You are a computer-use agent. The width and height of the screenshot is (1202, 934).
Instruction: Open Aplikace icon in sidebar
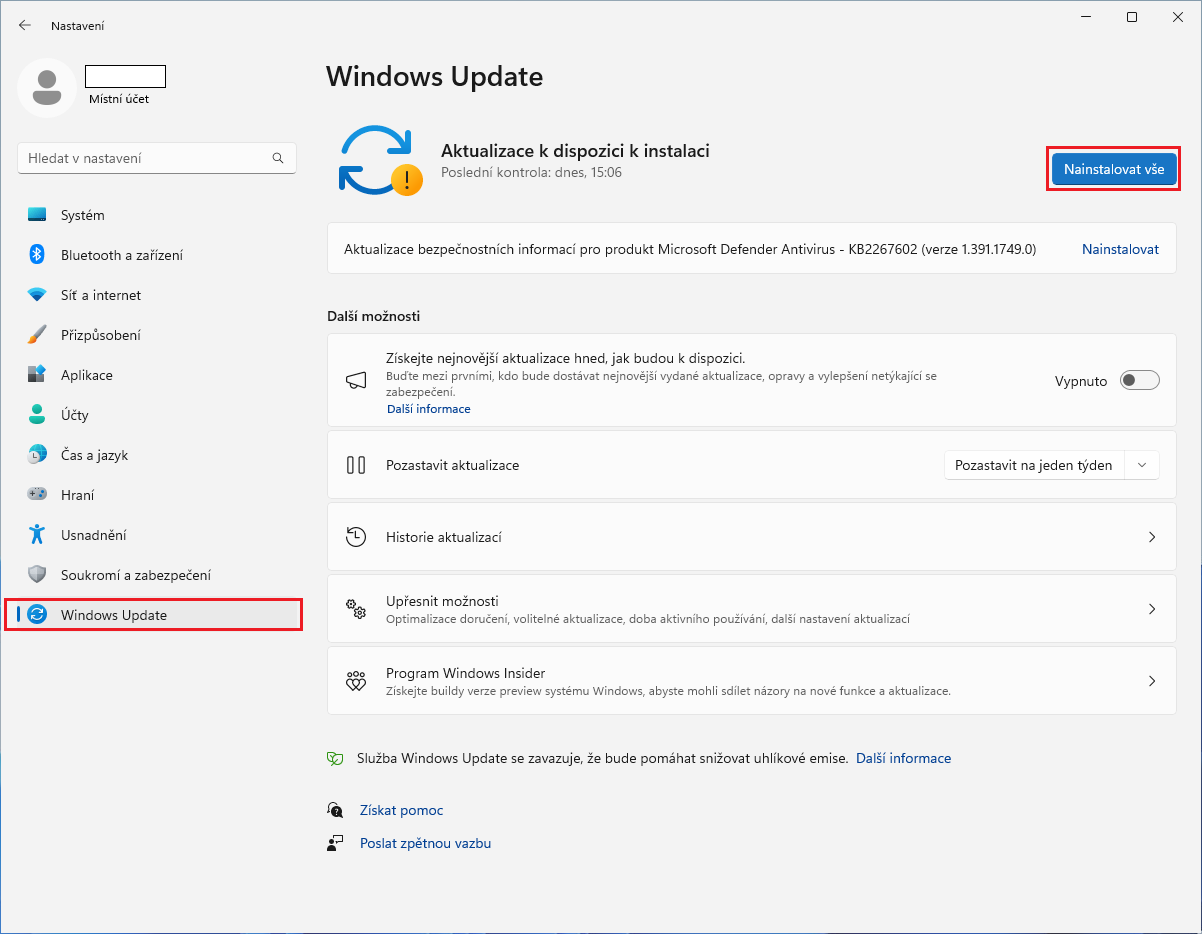point(37,375)
